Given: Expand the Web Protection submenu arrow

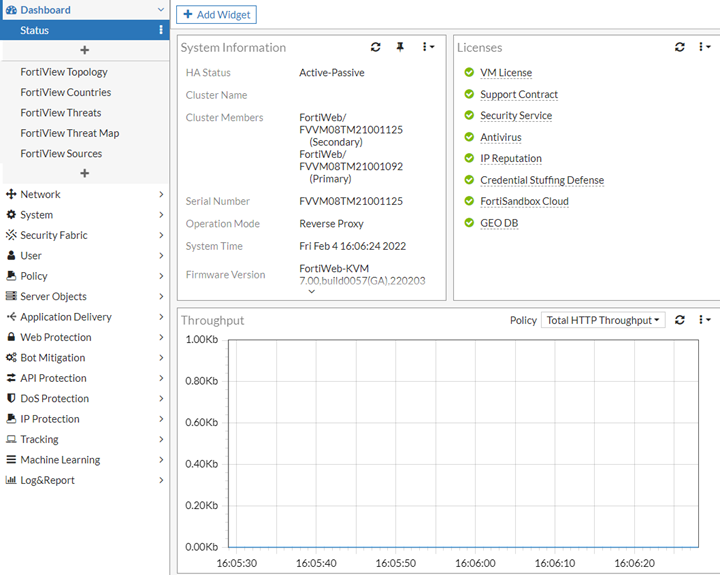Looking at the screenshot, I should coord(161,337).
